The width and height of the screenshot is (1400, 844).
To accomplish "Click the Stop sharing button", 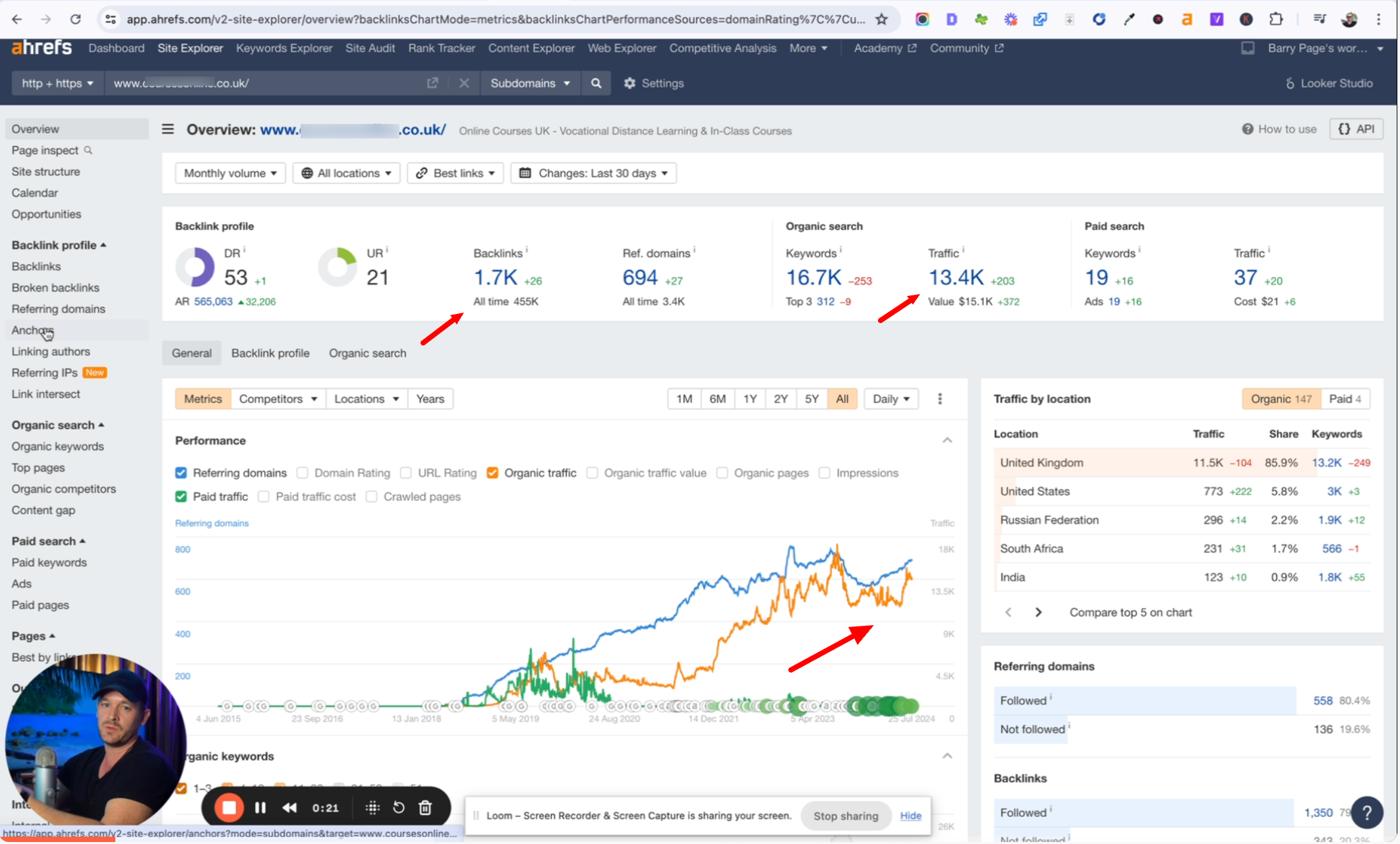I will (846, 816).
